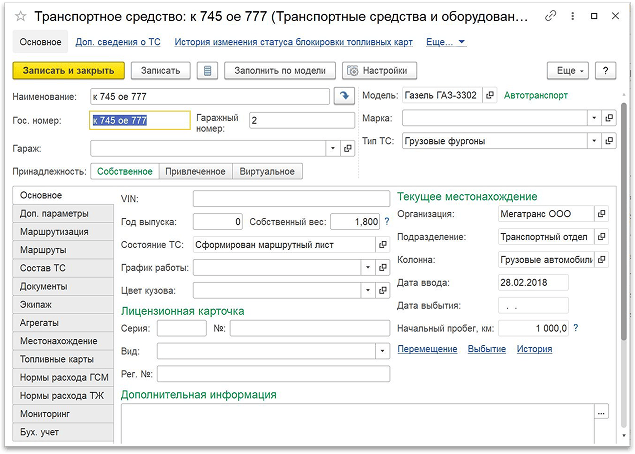Open Агрегаты side tab

click(63, 323)
